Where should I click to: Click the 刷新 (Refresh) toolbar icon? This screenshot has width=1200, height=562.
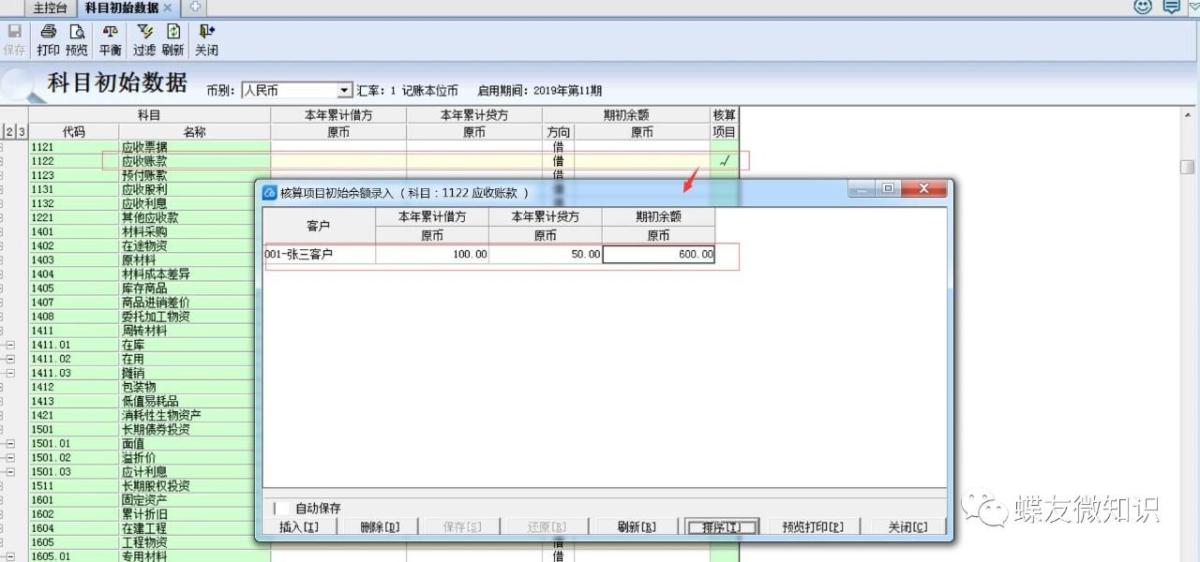coord(173,39)
